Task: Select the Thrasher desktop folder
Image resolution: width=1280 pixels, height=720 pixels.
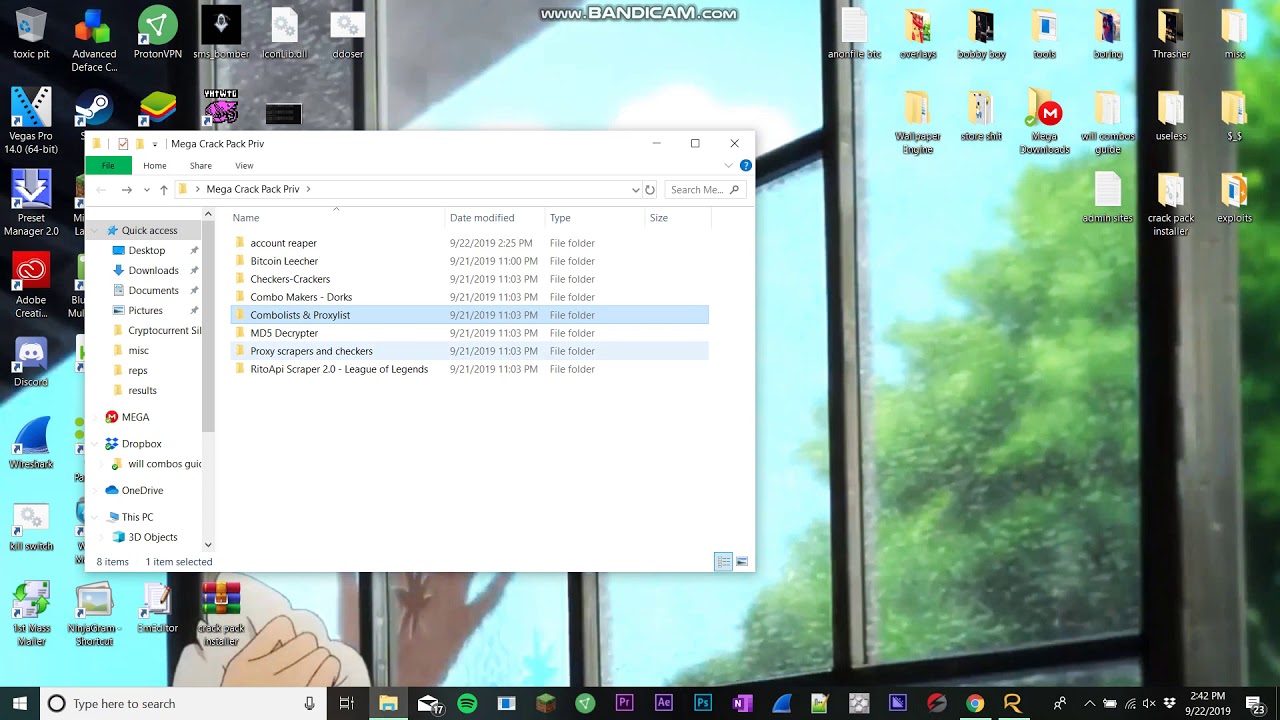Action: [x=1171, y=34]
